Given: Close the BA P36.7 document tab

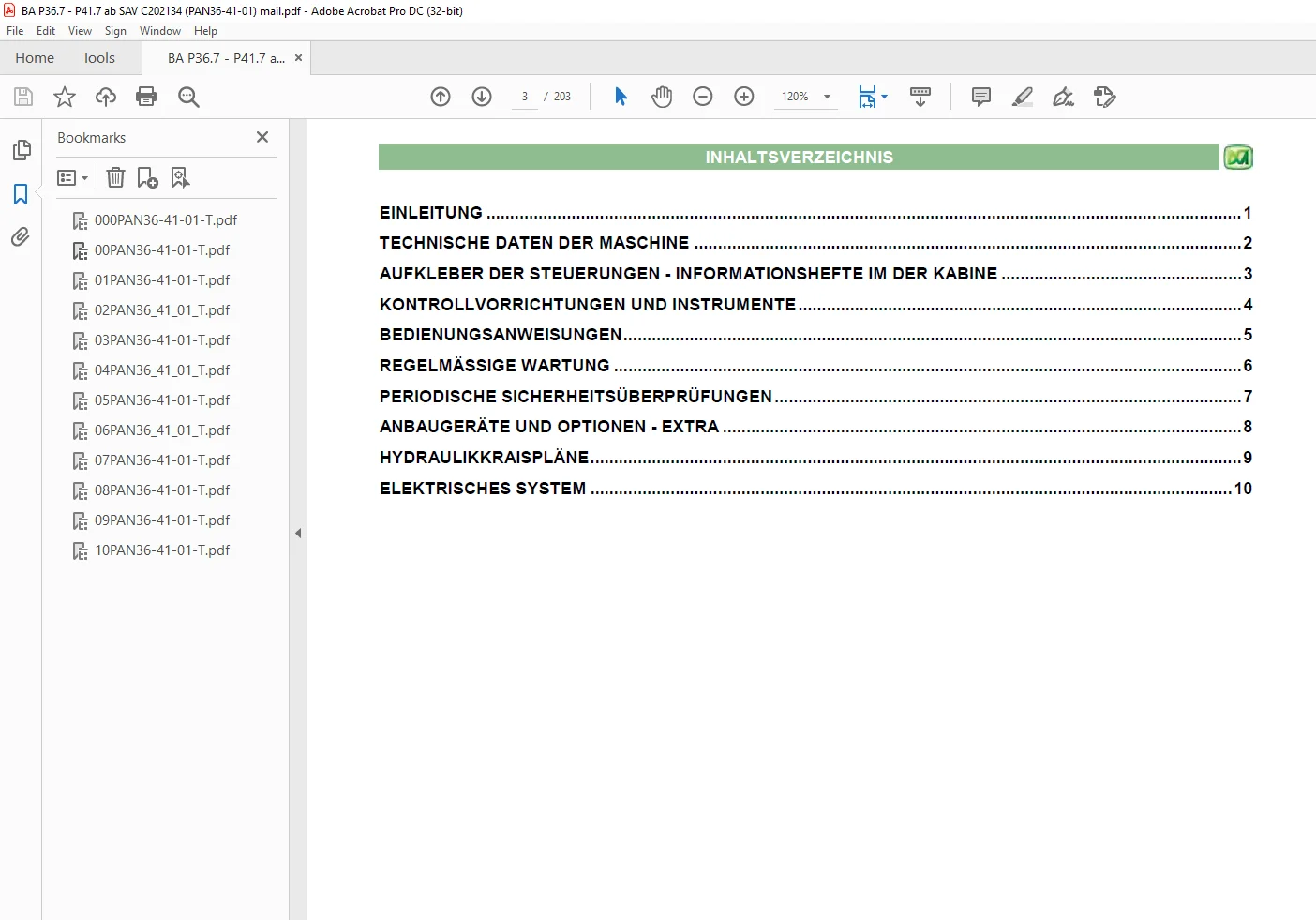Looking at the screenshot, I should click(298, 58).
